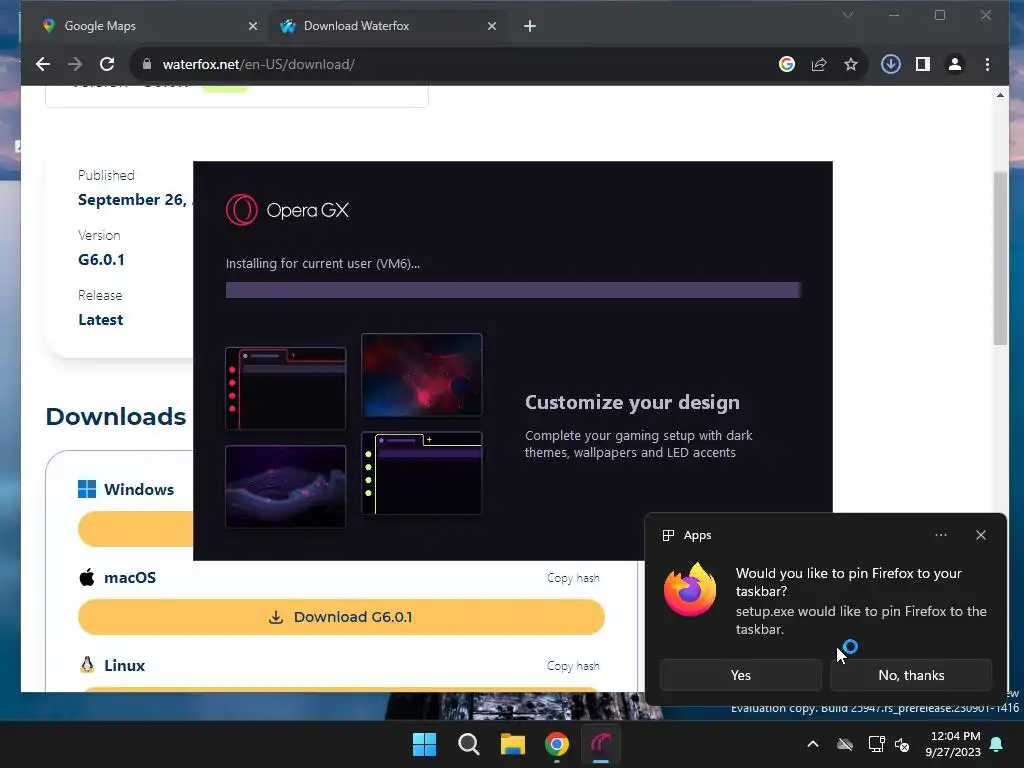Click the Chrome icon in the taskbar
Screen dimensions: 1024x768
click(557, 744)
